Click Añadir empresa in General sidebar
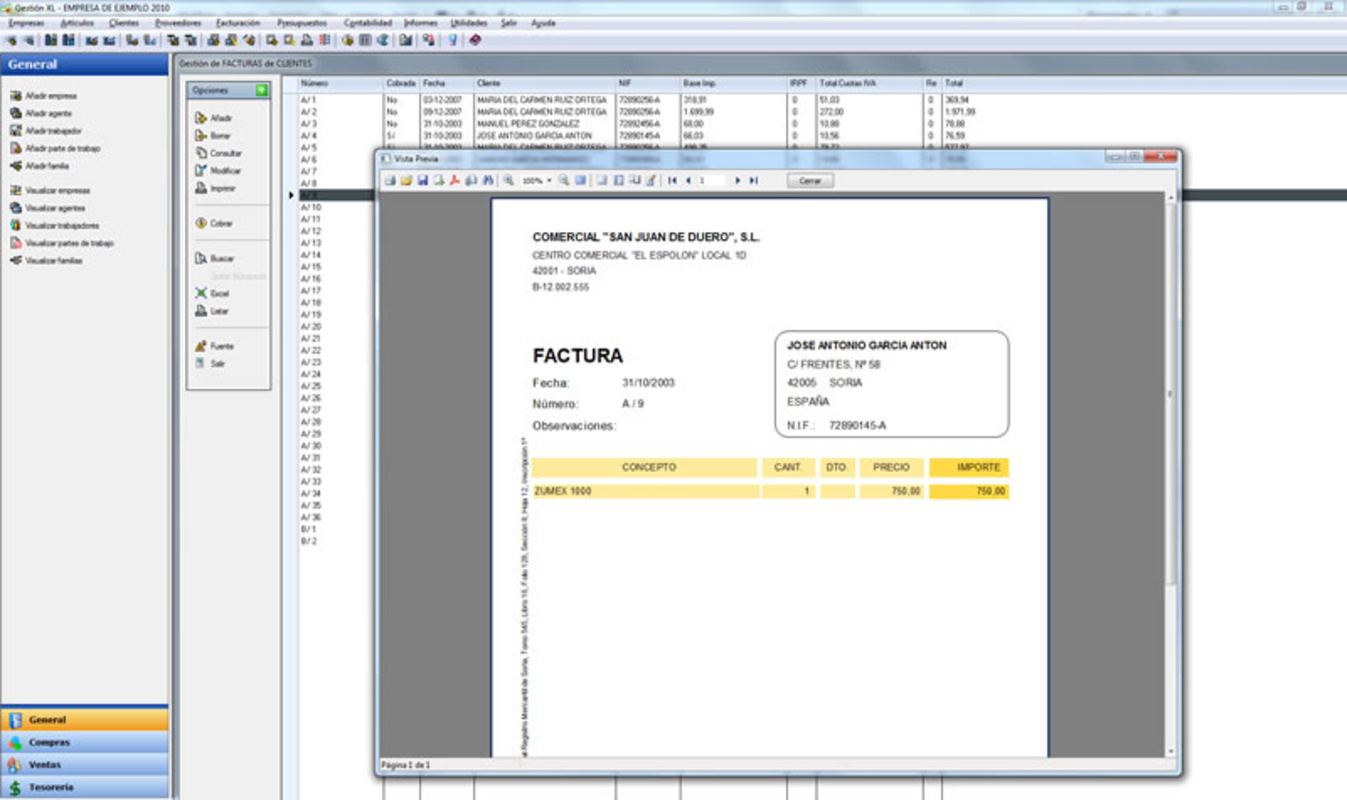This screenshot has height=800, width=1347. tap(43, 96)
